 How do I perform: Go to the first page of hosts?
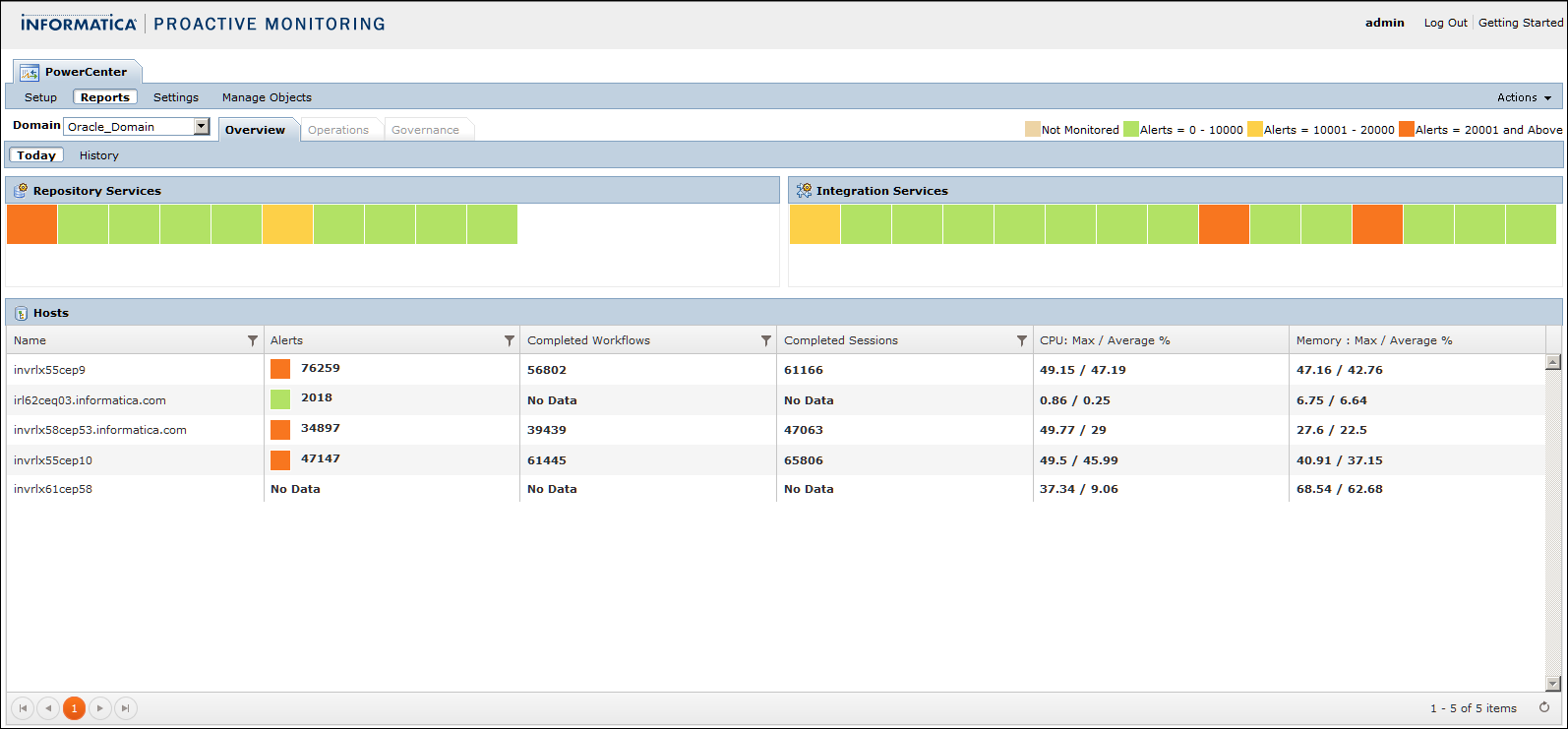23,708
